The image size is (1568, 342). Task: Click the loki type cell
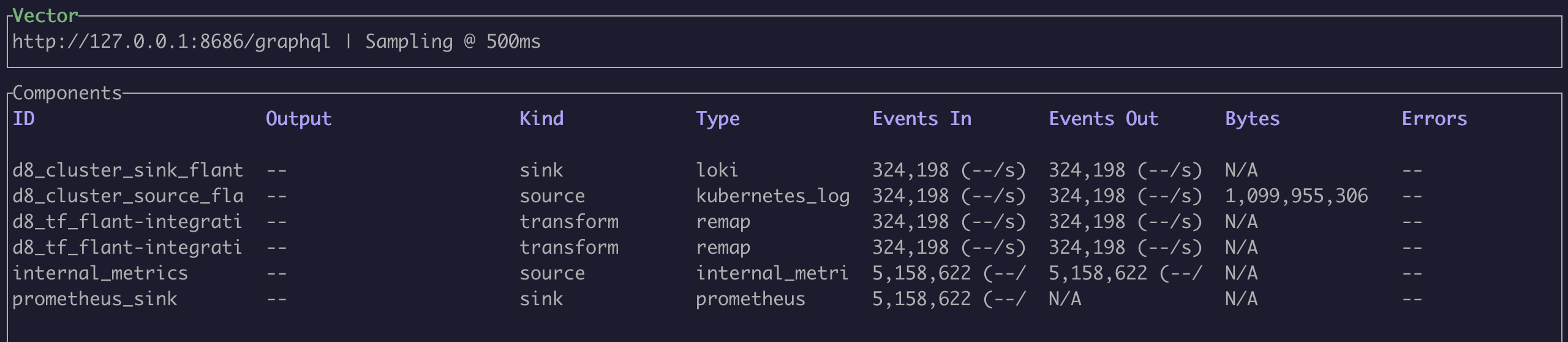click(x=717, y=170)
